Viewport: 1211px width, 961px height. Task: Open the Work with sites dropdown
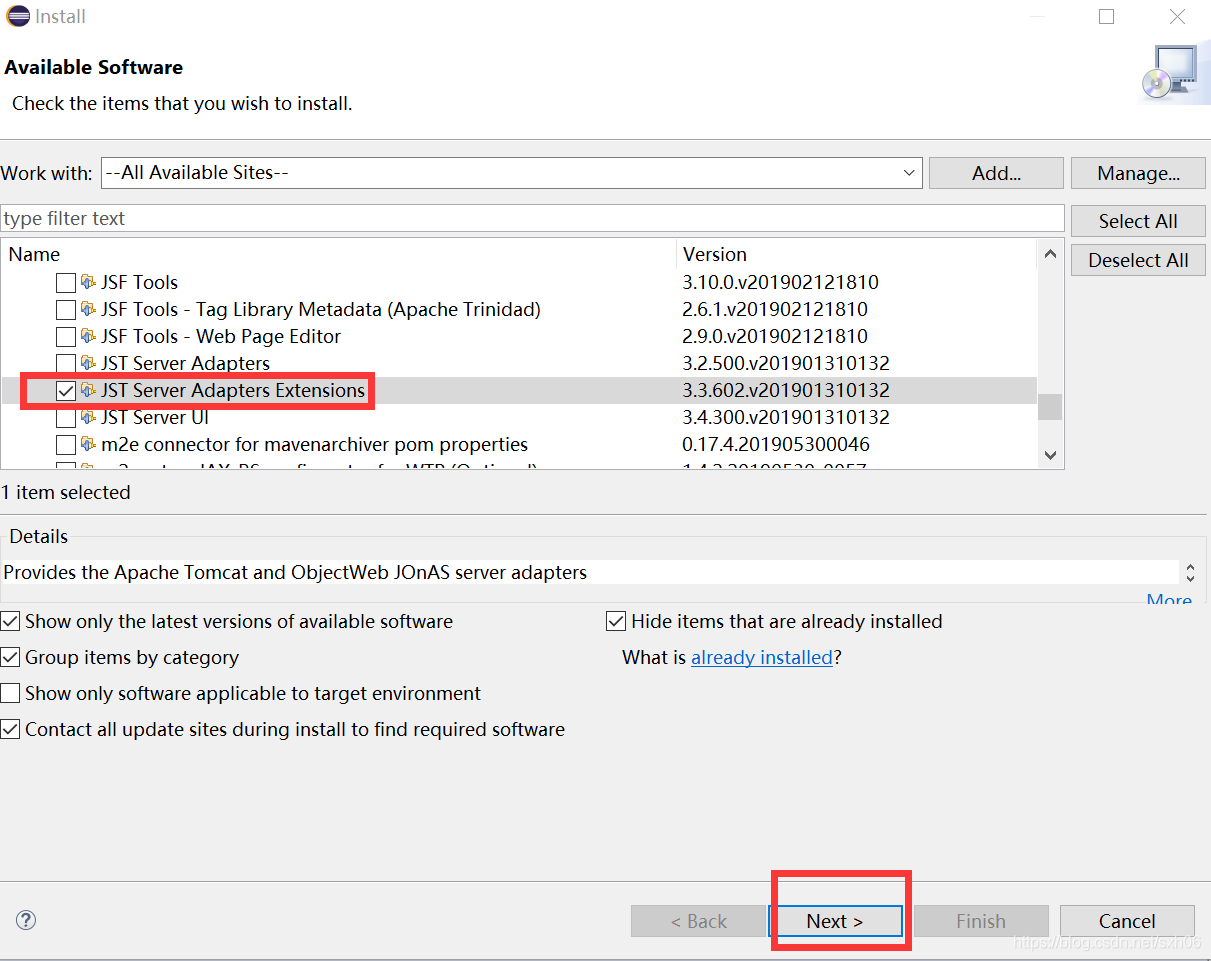coord(908,173)
